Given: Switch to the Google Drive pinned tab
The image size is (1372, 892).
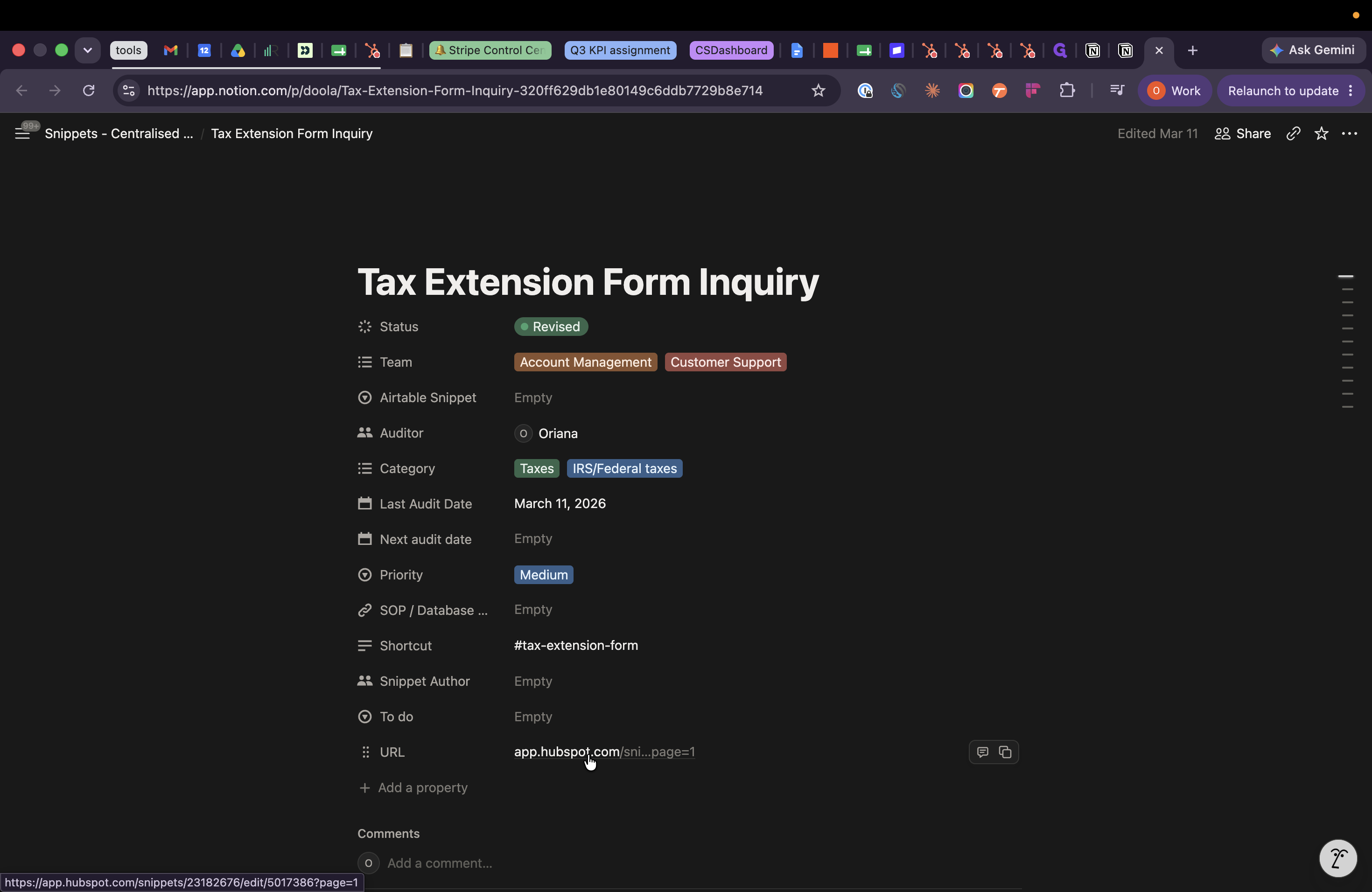Looking at the screenshot, I should tap(238, 51).
